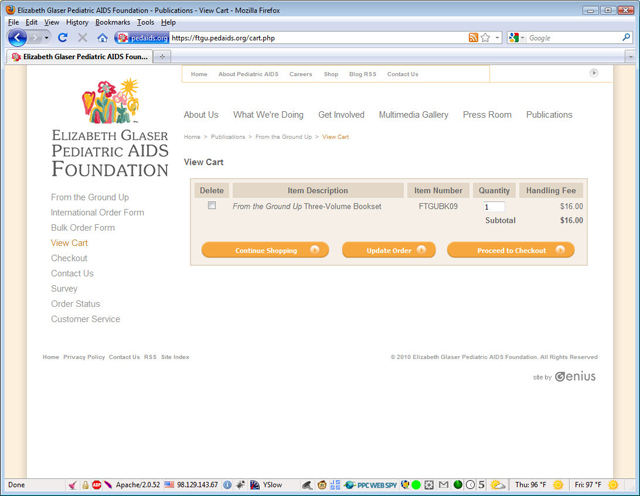Open the About Us main navigation link
640x496 pixels.
point(201,115)
